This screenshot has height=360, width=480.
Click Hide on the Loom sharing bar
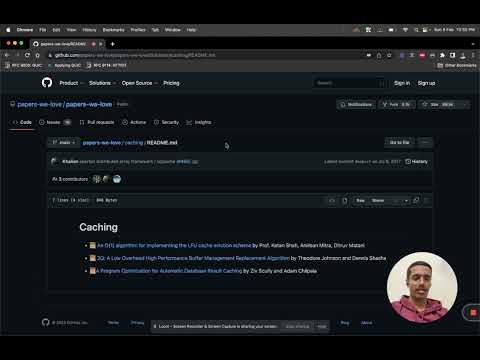(322, 326)
